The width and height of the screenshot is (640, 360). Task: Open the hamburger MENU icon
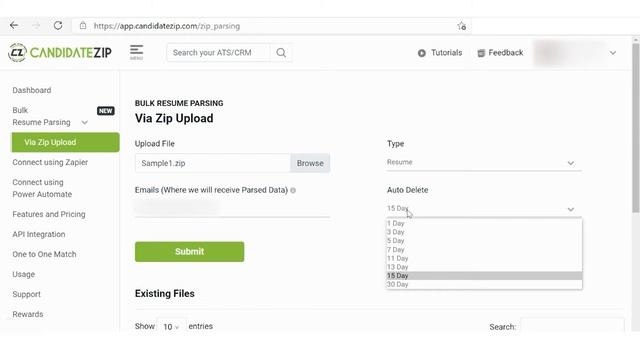(136, 52)
